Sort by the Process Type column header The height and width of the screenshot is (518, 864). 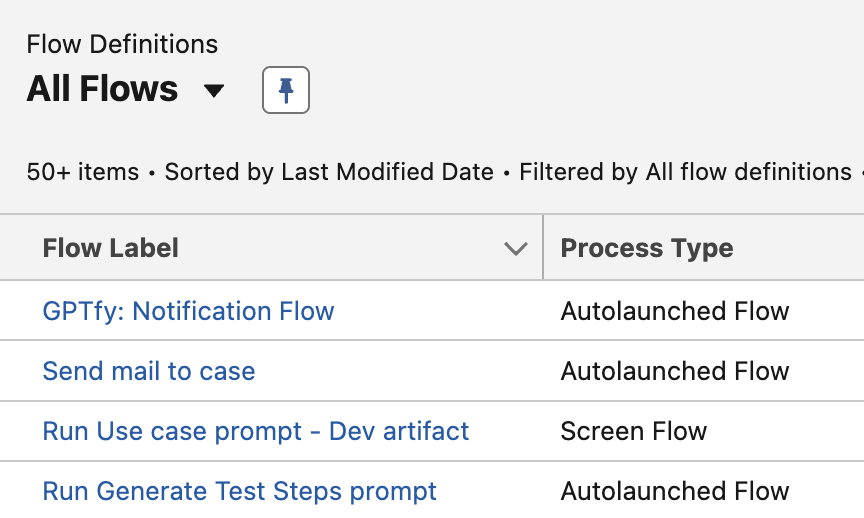pyautogui.click(x=647, y=248)
